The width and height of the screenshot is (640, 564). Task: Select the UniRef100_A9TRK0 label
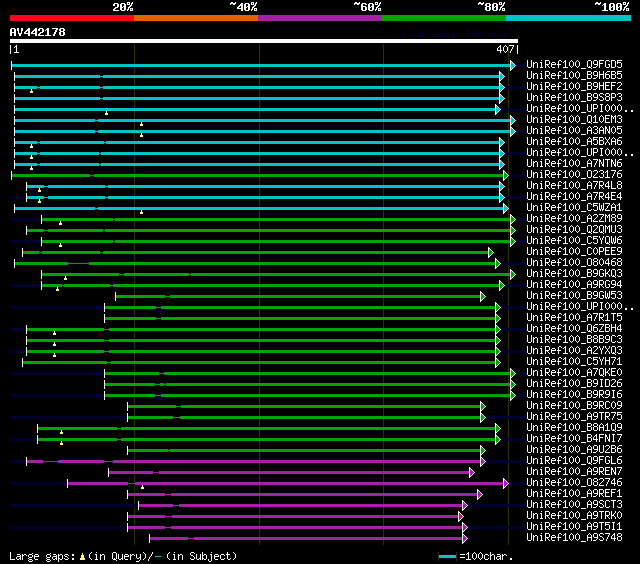[574, 516]
